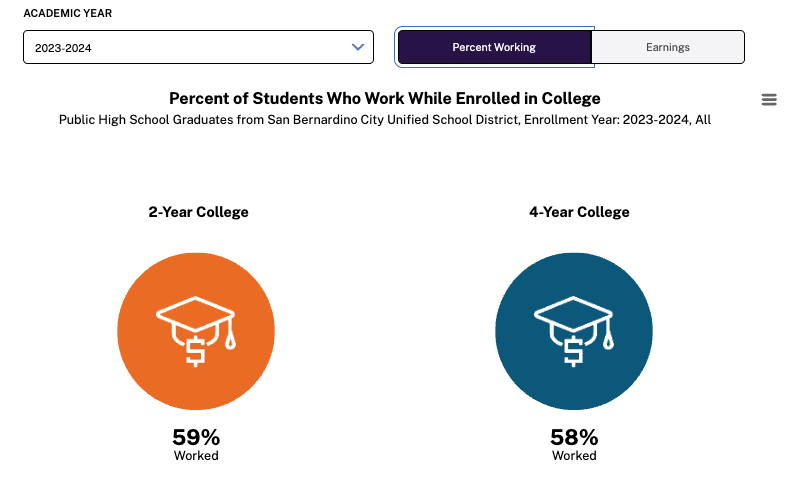Open the chart hamburger menu icon
Screen dimensions: 798x492
point(769,99)
